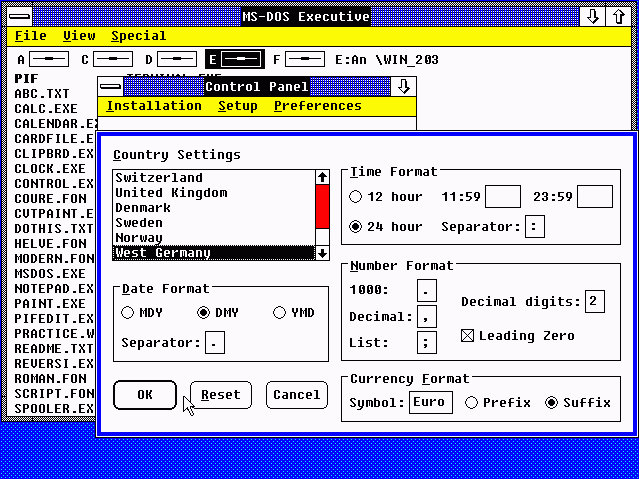Open Installation menu in Control Panel

click(x=154, y=106)
